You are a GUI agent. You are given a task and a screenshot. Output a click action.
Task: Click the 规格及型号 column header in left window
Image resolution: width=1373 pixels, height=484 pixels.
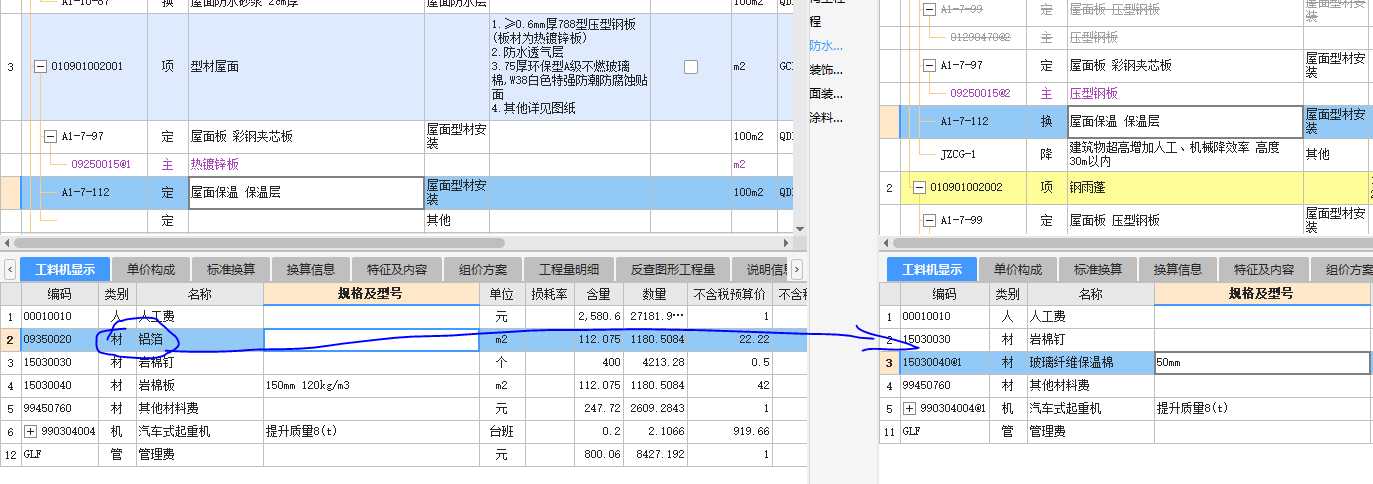[372, 293]
